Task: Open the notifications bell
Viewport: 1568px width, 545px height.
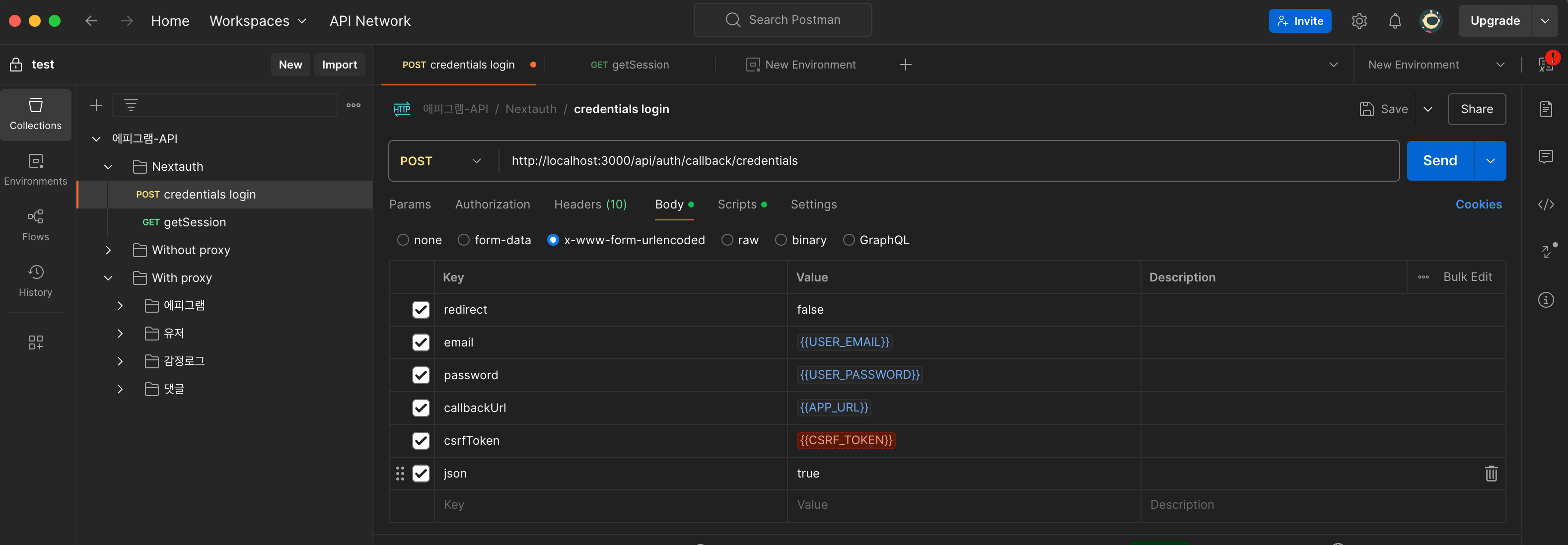Action: (1395, 21)
